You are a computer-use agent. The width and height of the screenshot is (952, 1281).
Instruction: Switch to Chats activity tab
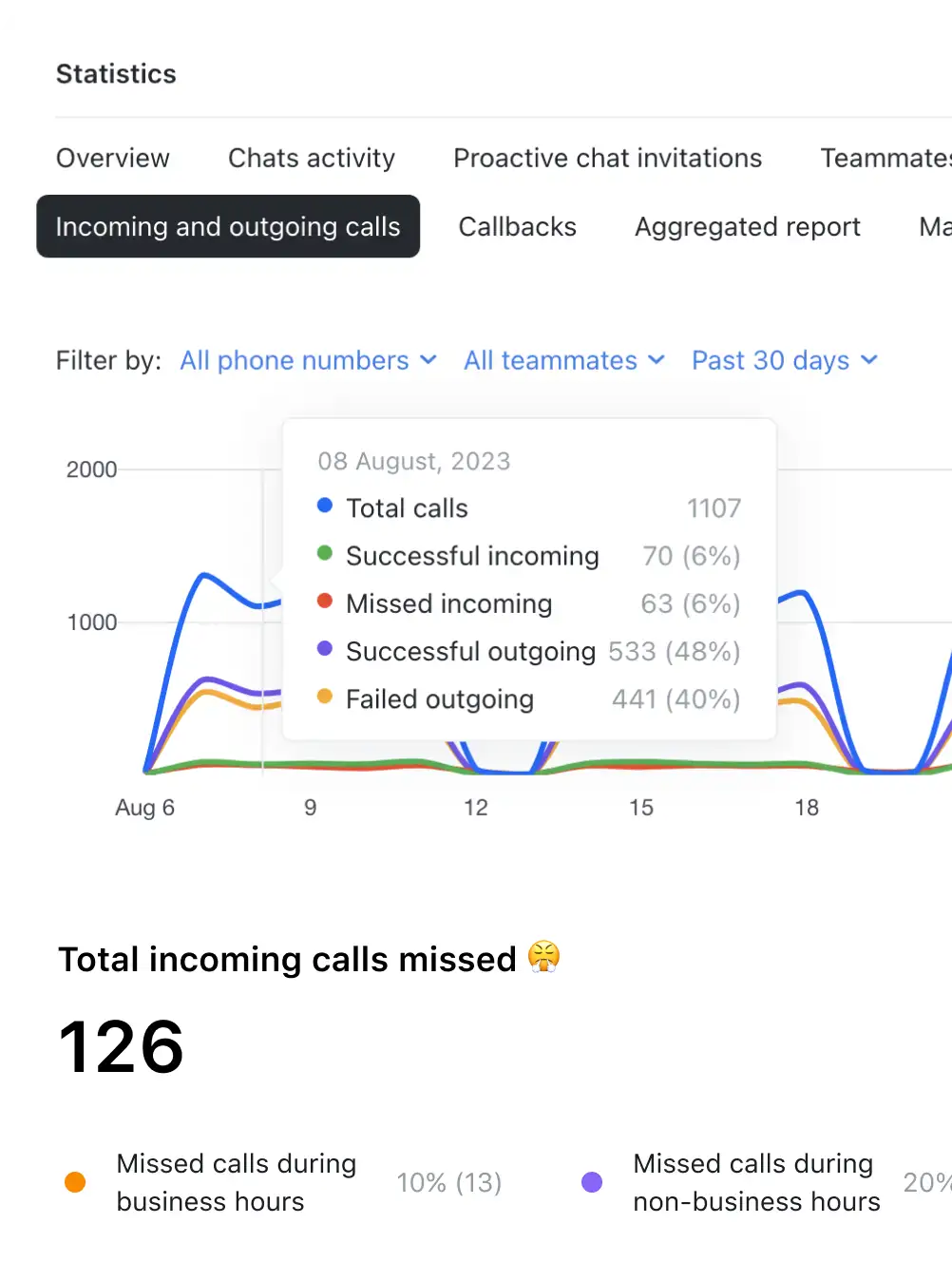[311, 158]
